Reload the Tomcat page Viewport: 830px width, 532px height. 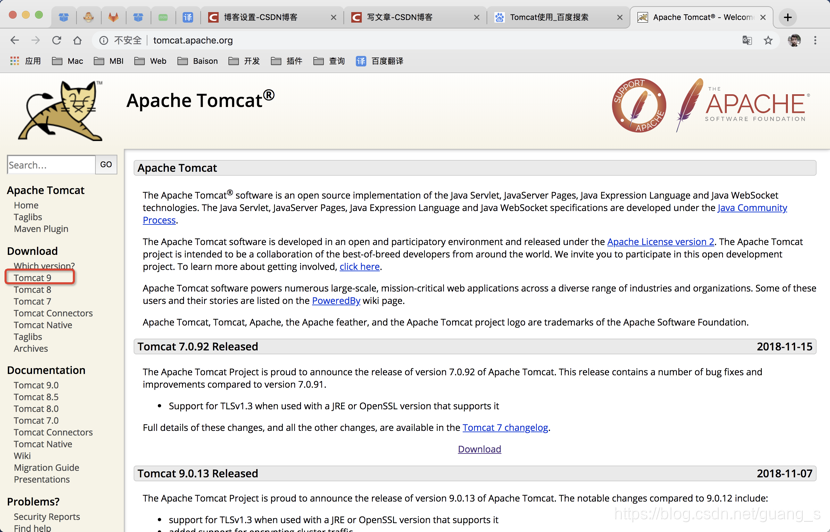click(x=57, y=40)
